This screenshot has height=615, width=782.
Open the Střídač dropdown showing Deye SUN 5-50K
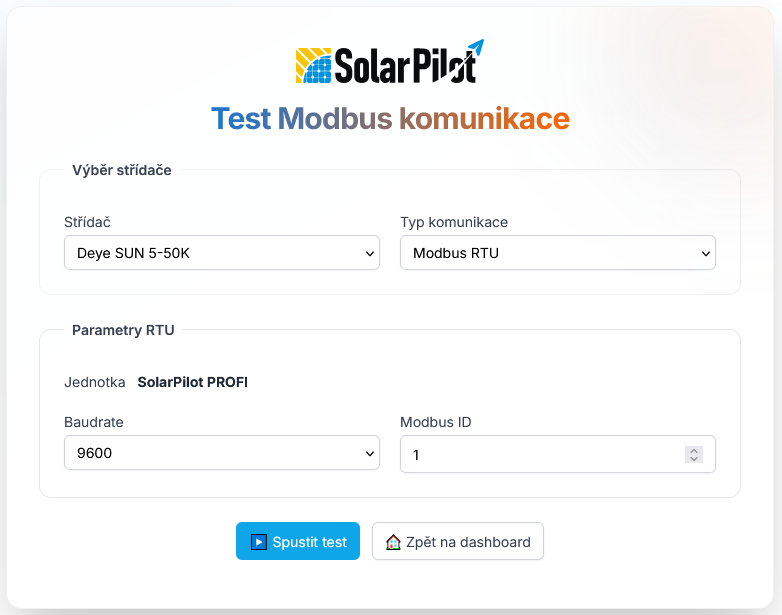pyautogui.click(x=221, y=253)
